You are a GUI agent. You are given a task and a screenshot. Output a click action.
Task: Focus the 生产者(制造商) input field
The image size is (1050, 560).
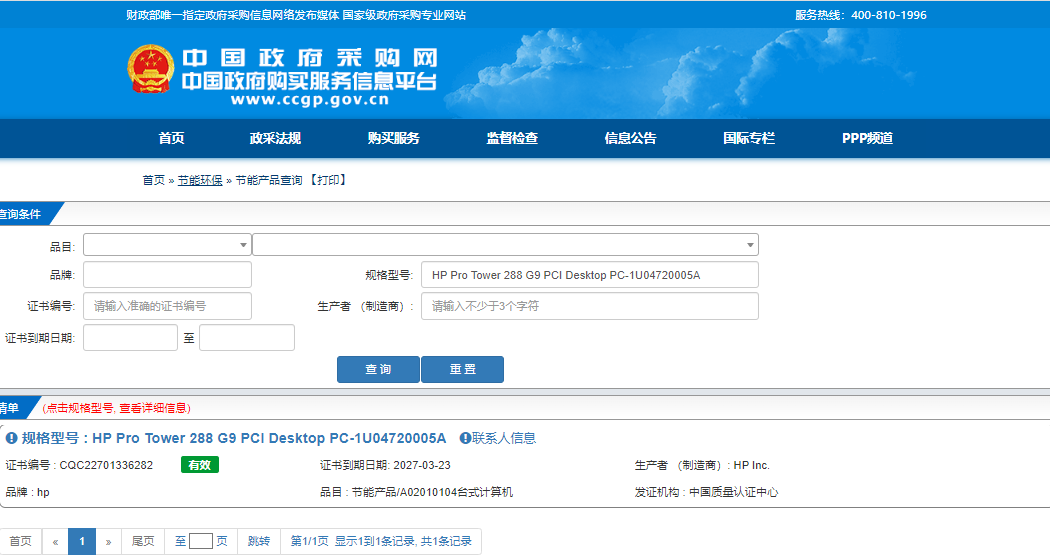(590, 306)
